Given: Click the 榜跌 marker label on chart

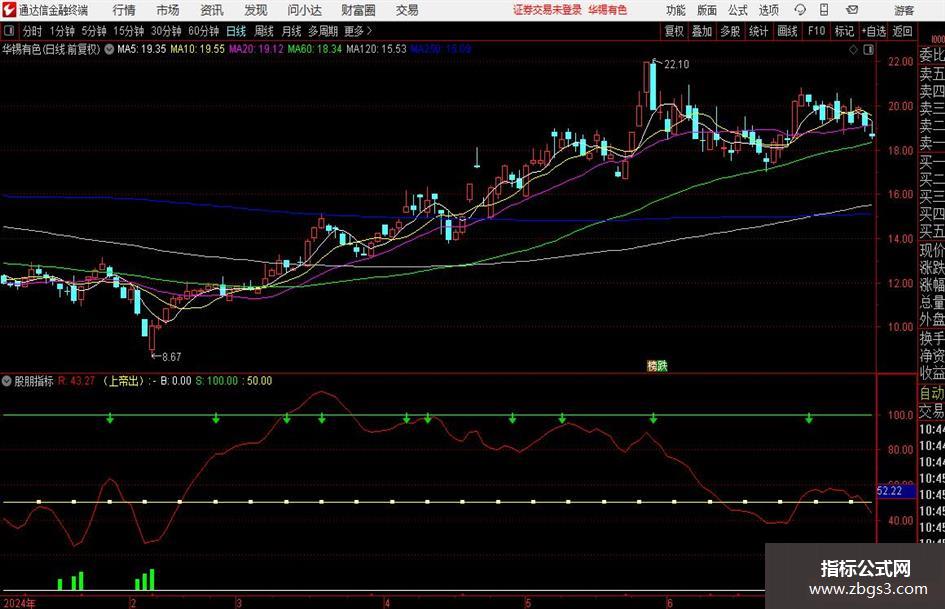Looking at the screenshot, I should click(657, 365).
